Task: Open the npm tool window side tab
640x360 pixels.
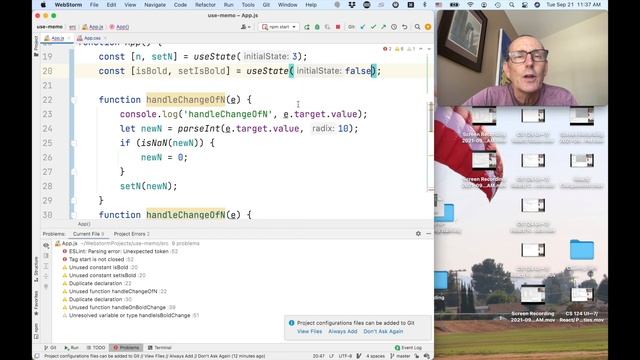Action: (x=36, y=331)
